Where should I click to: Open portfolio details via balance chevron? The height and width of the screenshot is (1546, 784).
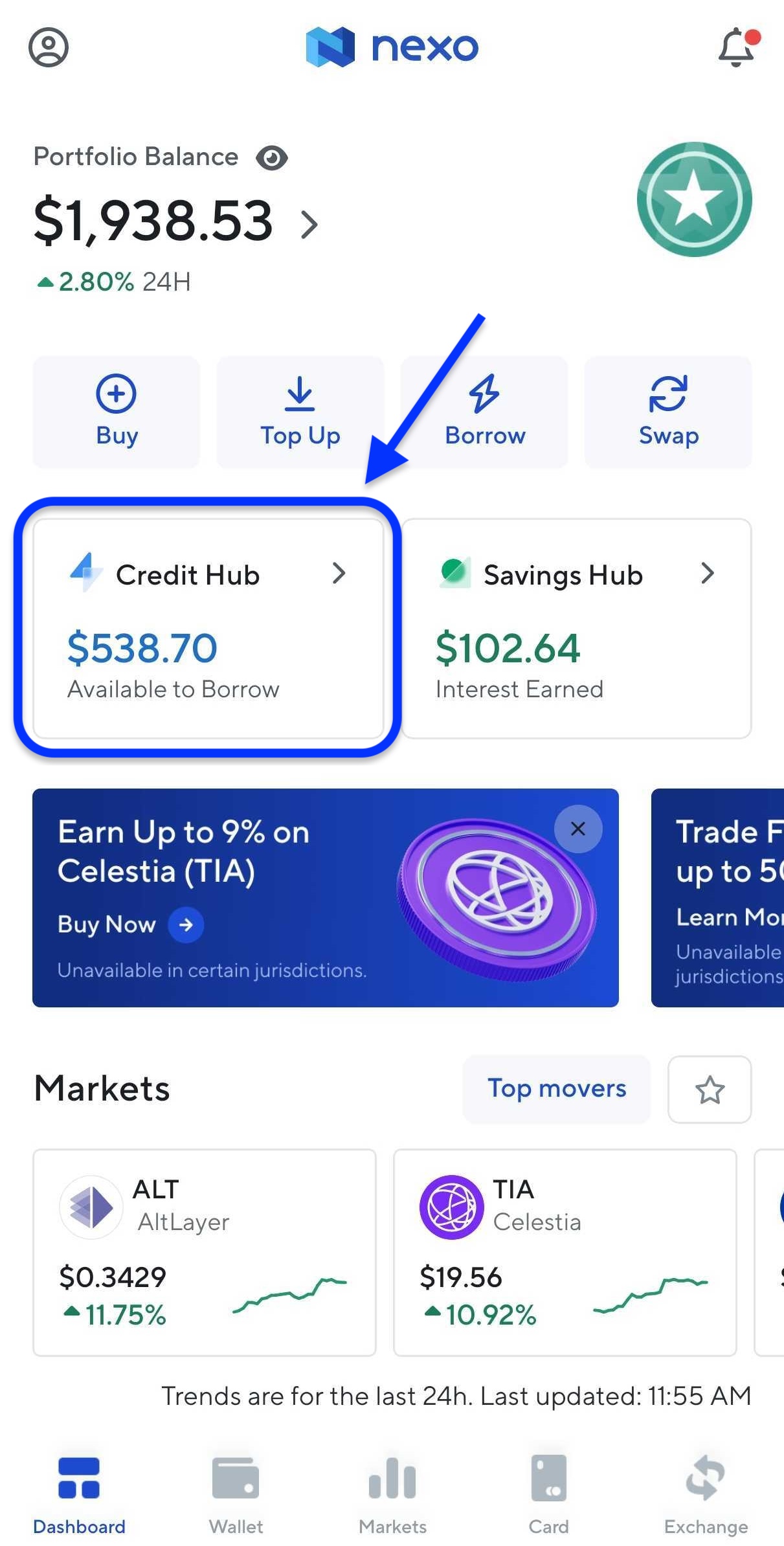(x=310, y=224)
